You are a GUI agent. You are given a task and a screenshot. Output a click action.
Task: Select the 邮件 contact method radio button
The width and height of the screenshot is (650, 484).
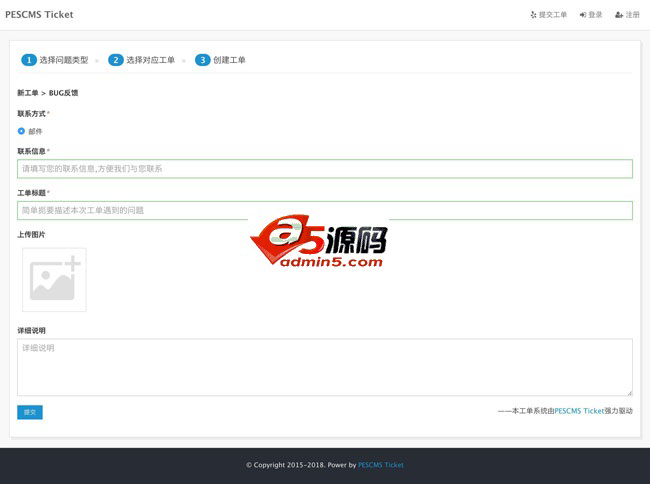tap(21, 131)
